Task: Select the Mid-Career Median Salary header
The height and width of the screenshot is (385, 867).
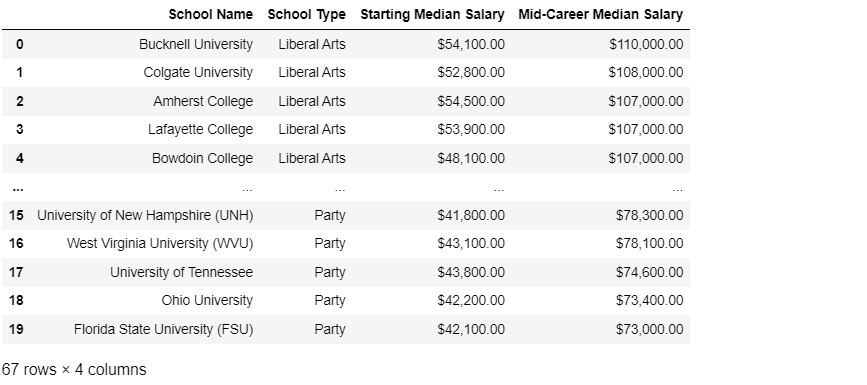Action: (600, 14)
